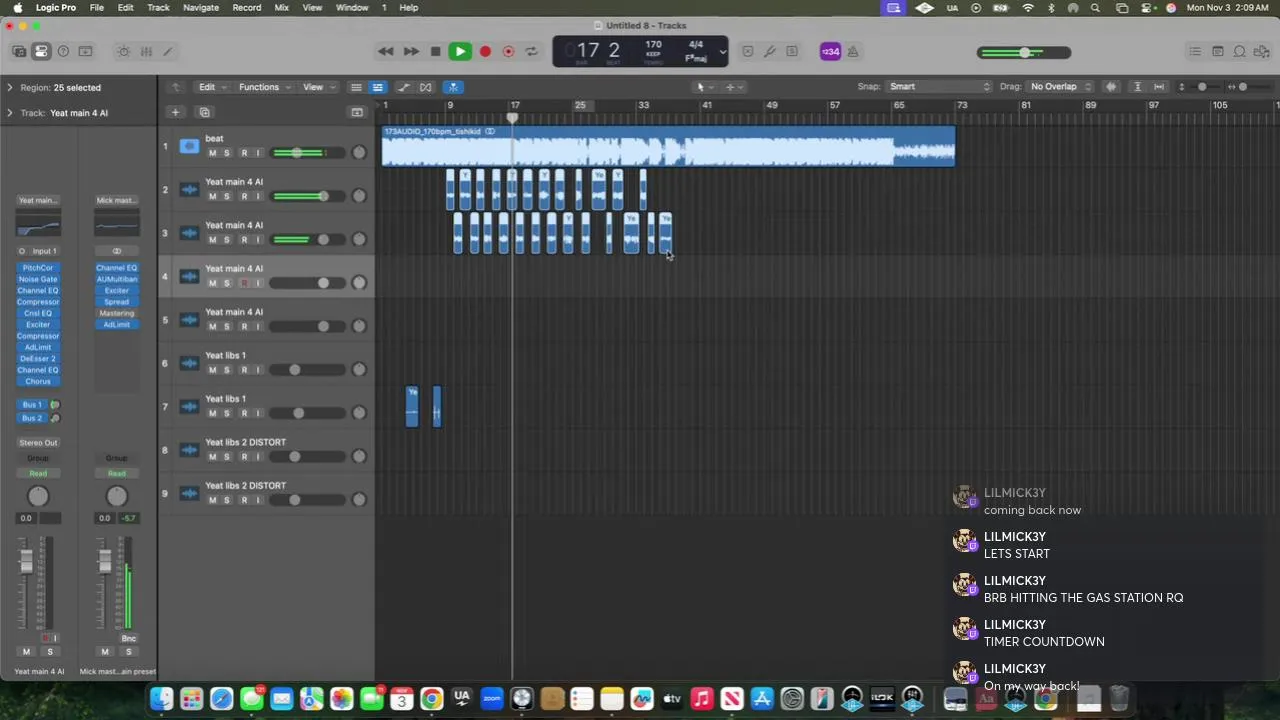
Task: Click bar 33 on the timeline ruler
Action: coord(643,105)
